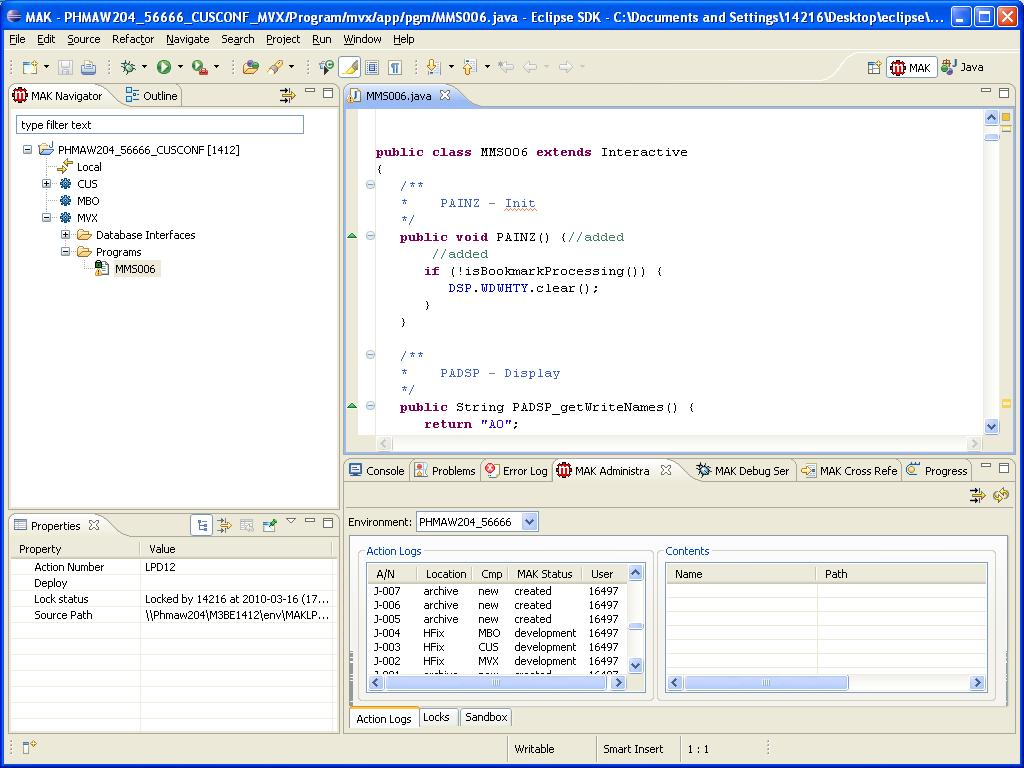The width and height of the screenshot is (1024, 768).
Task: Click the type filter text field
Action: (160, 125)
